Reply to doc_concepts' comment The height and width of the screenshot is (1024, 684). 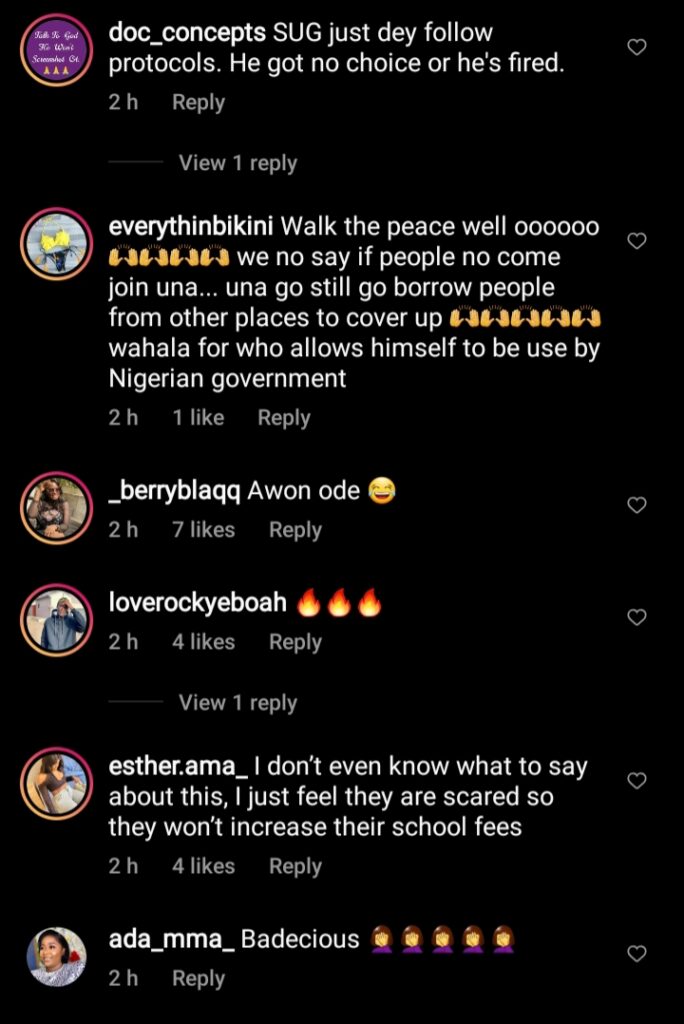pyautogui.click(x=198, y=102)
